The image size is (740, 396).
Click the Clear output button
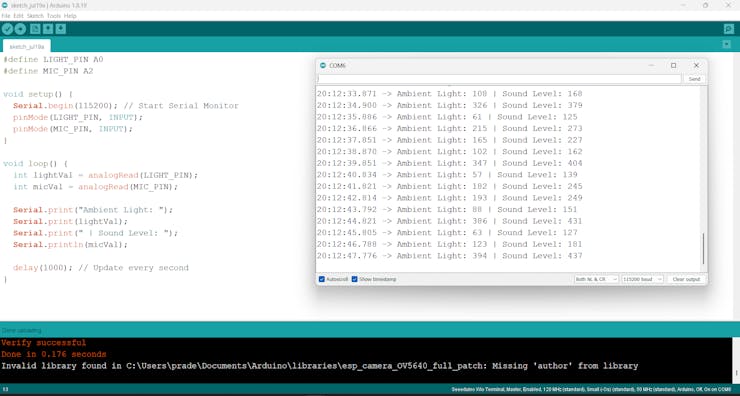686,279
